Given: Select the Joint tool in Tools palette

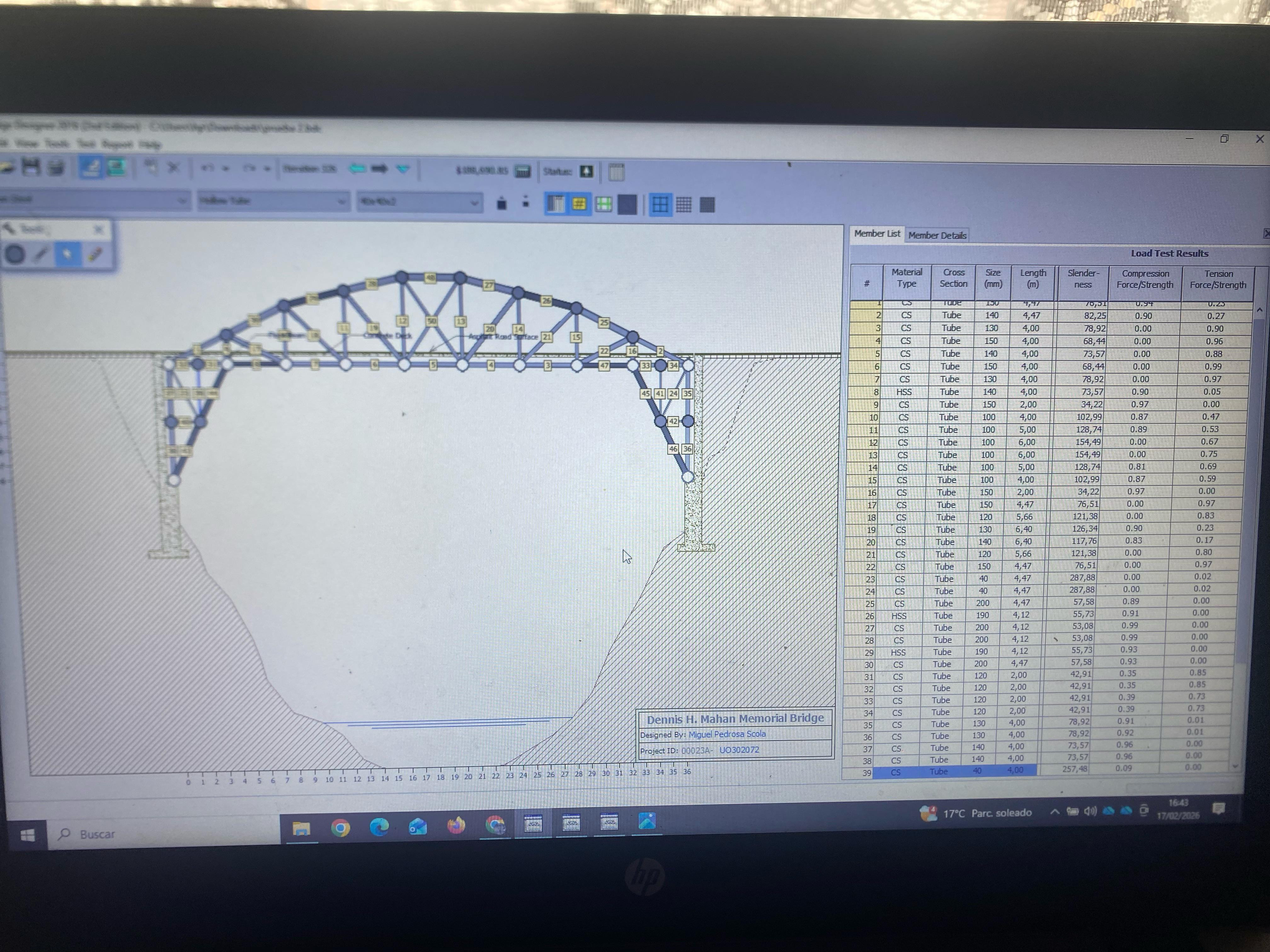Looking at the screenshot, I should 14,254.
